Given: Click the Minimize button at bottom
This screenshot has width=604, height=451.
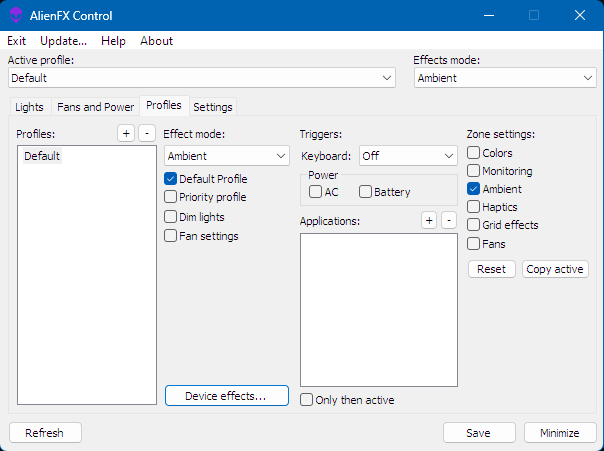Looking at the screenshot, I should click(560, 433).
